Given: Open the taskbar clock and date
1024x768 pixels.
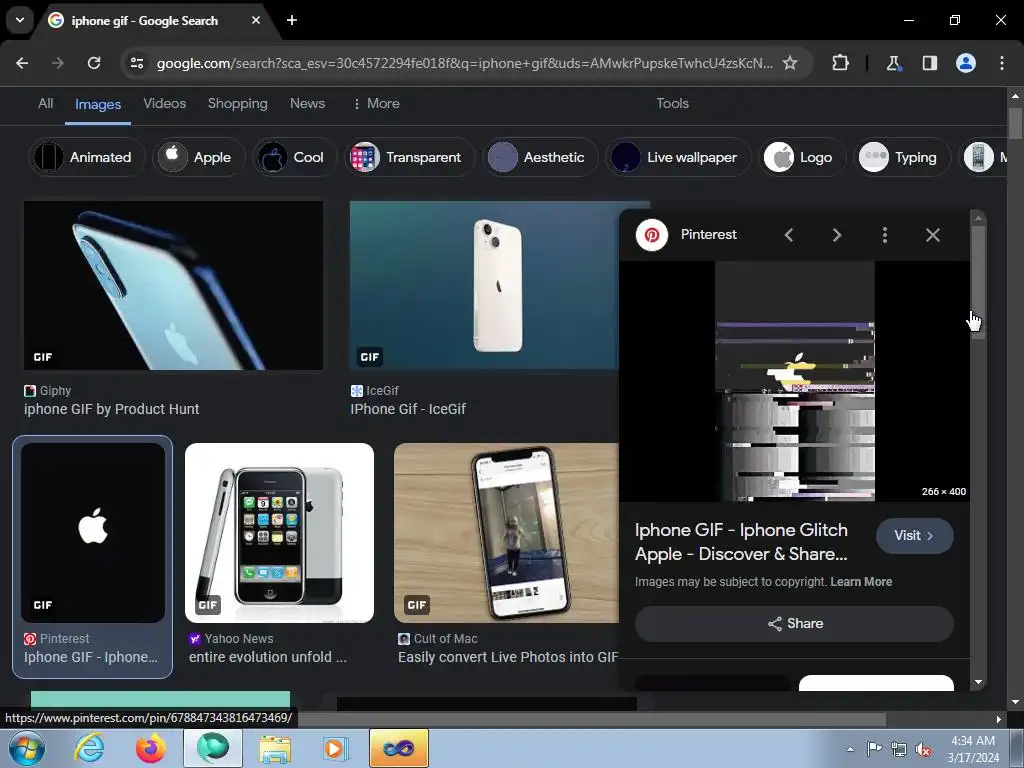Looking at the screenshot, I should coord(974,749).
